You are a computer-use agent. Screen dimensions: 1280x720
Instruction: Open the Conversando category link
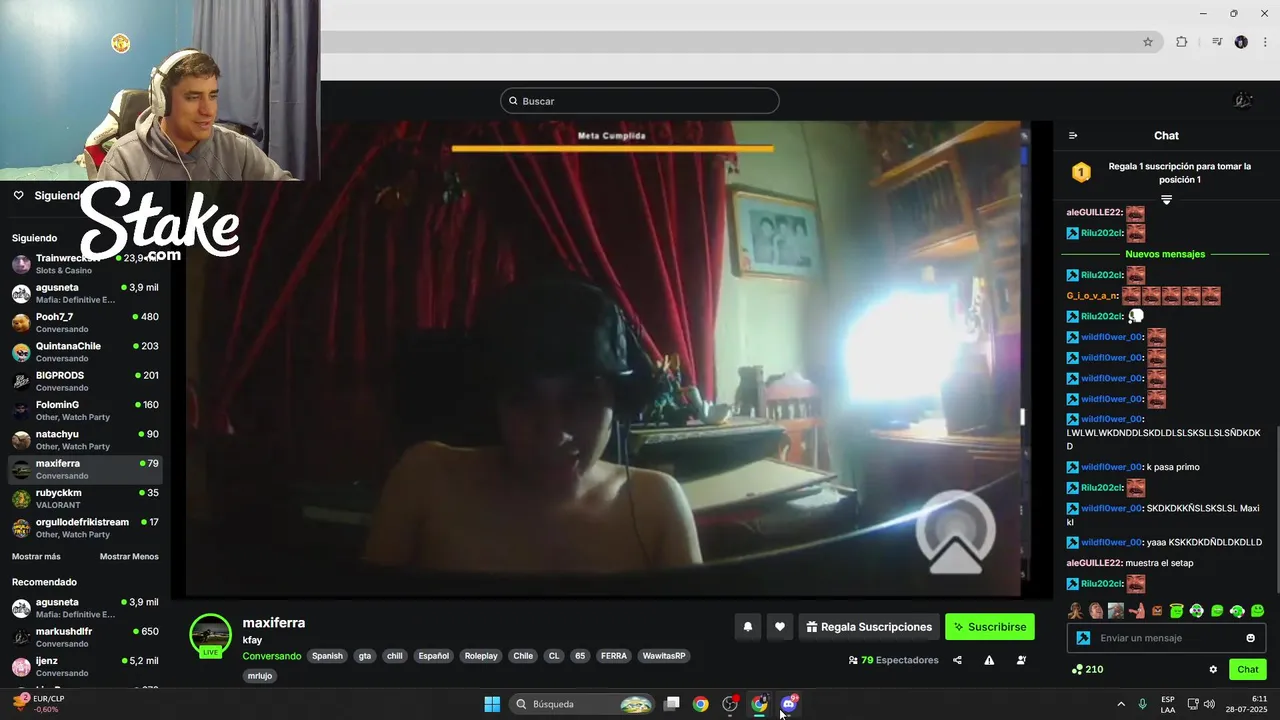271,656
